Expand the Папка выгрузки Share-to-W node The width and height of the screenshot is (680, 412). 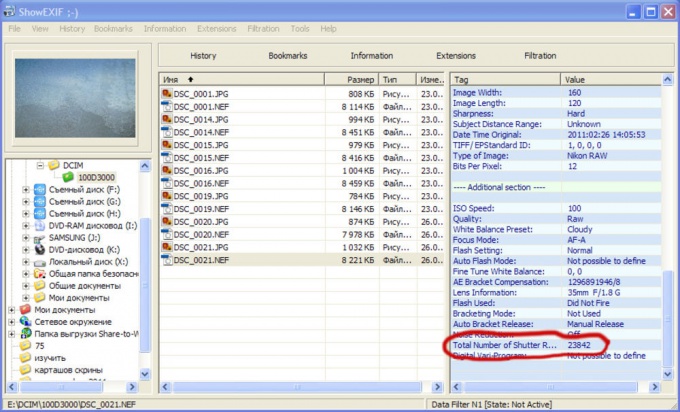pos(12,334)
